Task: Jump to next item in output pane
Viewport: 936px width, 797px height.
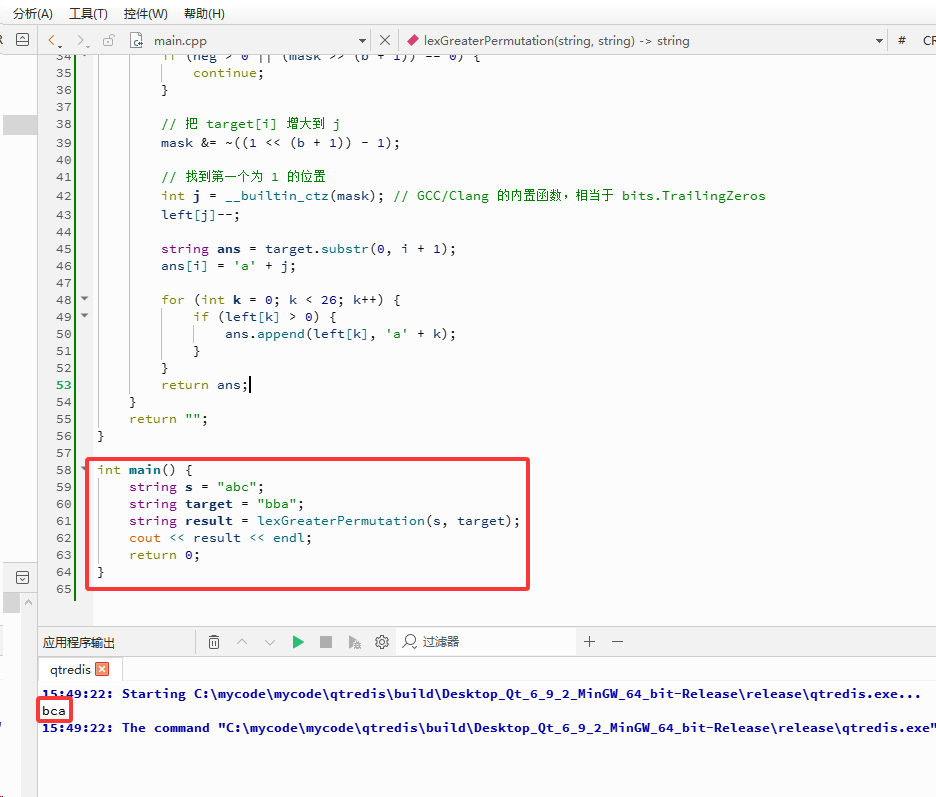Action: 270,642
